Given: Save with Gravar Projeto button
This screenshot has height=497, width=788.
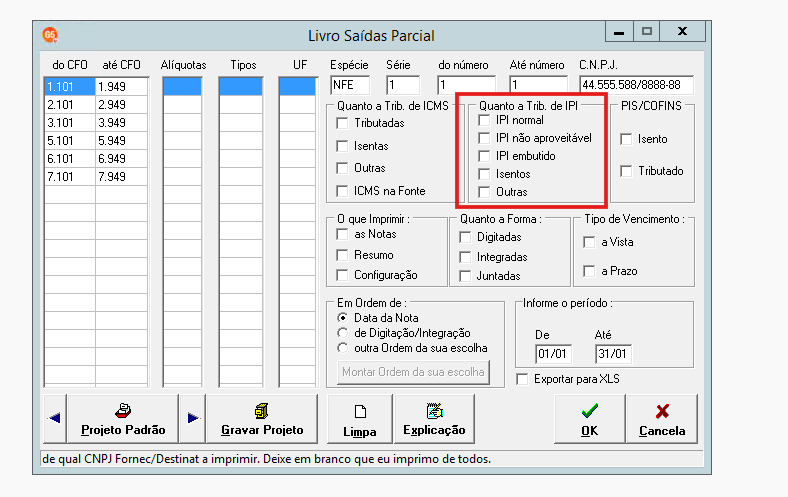Looking at the screenshot, I should (x=262, y=418).
